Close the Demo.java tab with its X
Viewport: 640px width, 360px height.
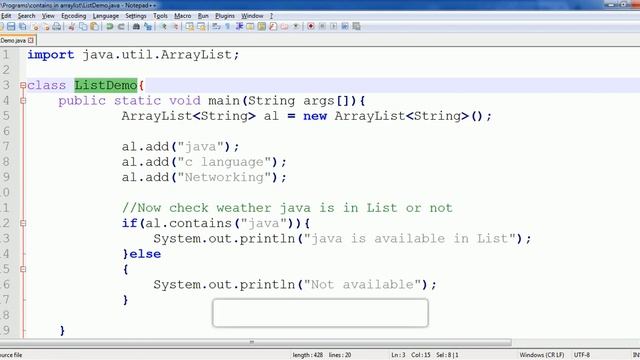point(31,40)
